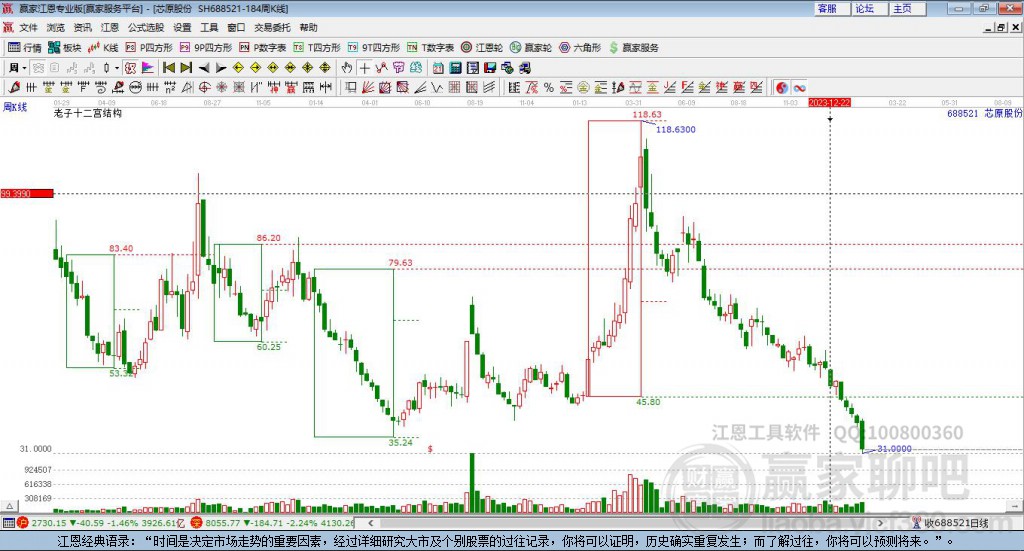Open the P四方形 tool
Image resolution: width=1024 pixels, height=551 pixels.
click(x=149, y=48)
